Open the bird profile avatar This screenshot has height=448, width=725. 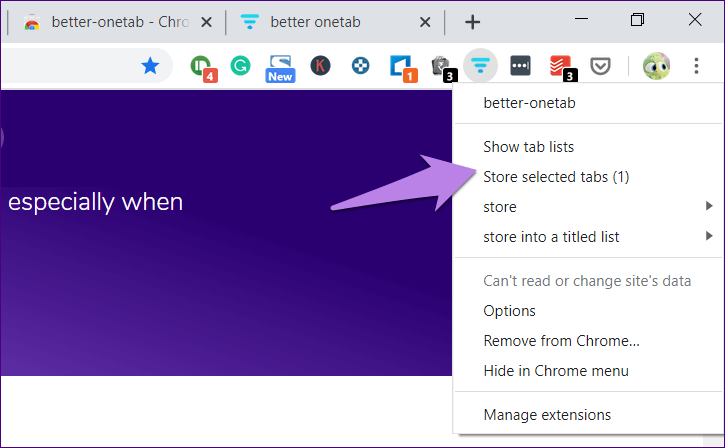[x=657, y=66]
